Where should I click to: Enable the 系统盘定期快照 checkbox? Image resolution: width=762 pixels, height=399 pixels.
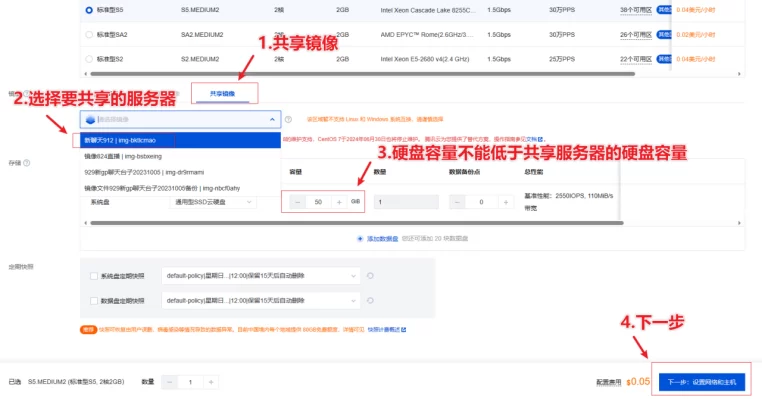(x=94, y=276)
